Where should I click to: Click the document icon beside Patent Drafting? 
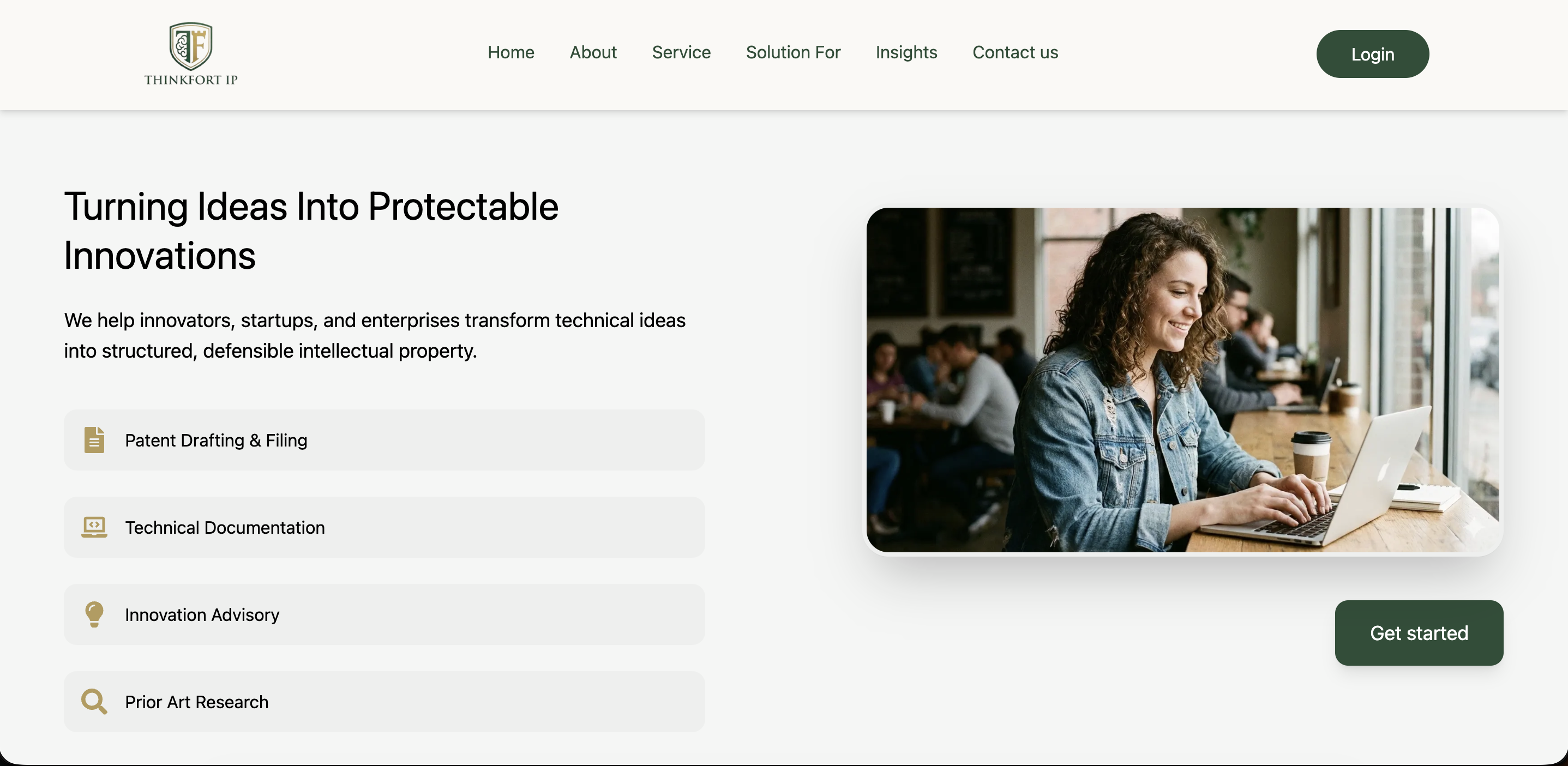coord(94,440)
